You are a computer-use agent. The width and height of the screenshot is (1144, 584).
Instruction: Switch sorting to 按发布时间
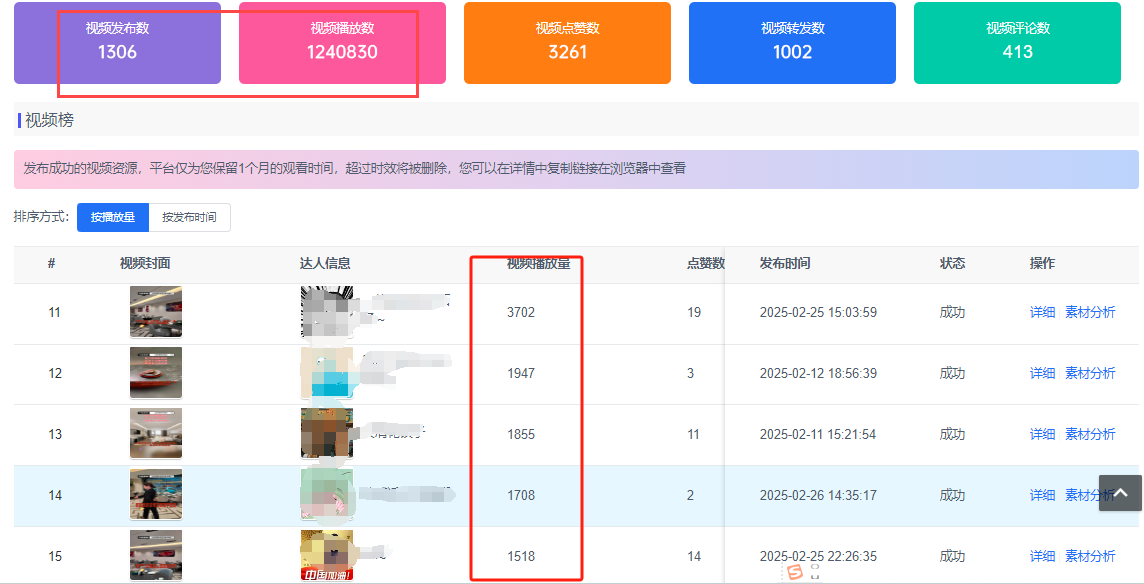pyautogui.click(x=189, y=217)
